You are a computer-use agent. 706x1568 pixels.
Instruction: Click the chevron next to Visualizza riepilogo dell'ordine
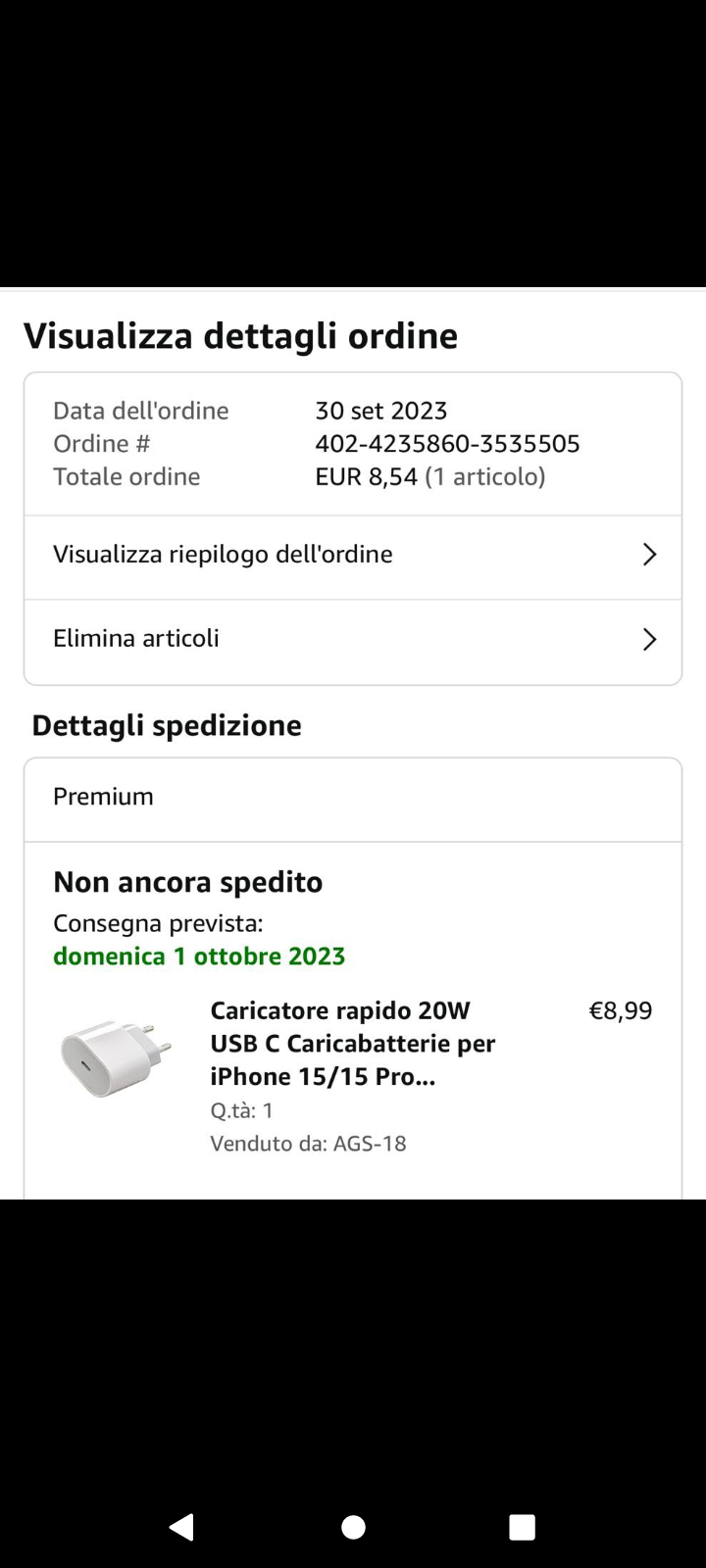coord(649,555)
